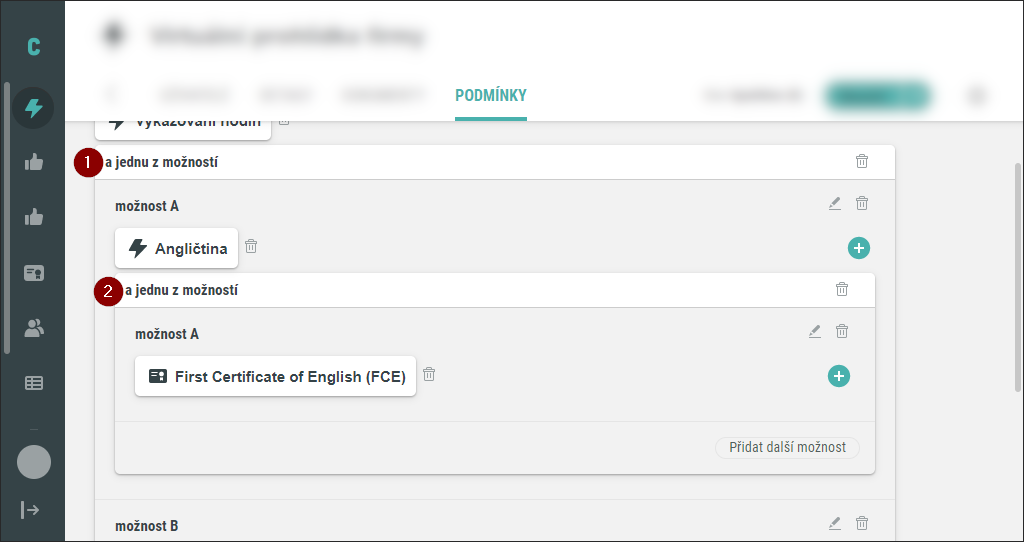The height and width of the screenshot is (542, 1024).
Task: Delete the First Certificate of English condition
Action: [x=429, y=374]
